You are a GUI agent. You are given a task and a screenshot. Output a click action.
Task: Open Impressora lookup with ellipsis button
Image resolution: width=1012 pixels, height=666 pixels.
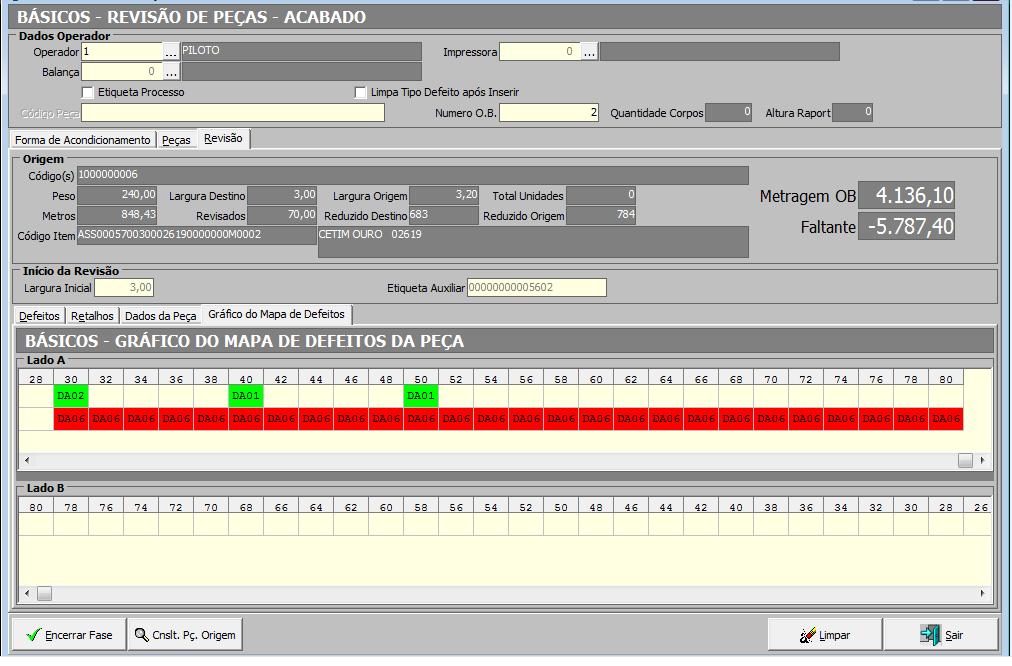point(589,51)
